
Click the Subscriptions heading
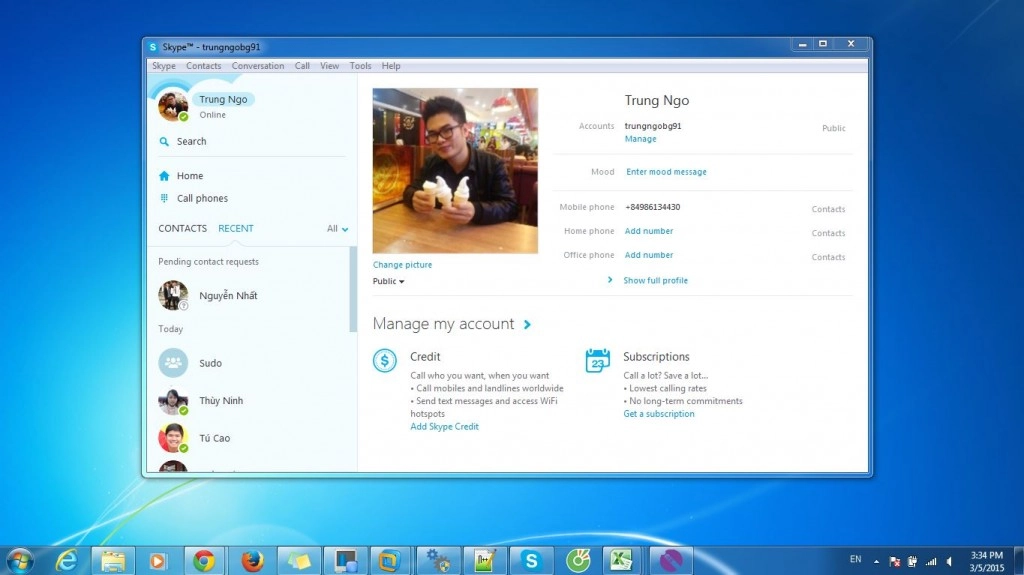tap(656, 357)
